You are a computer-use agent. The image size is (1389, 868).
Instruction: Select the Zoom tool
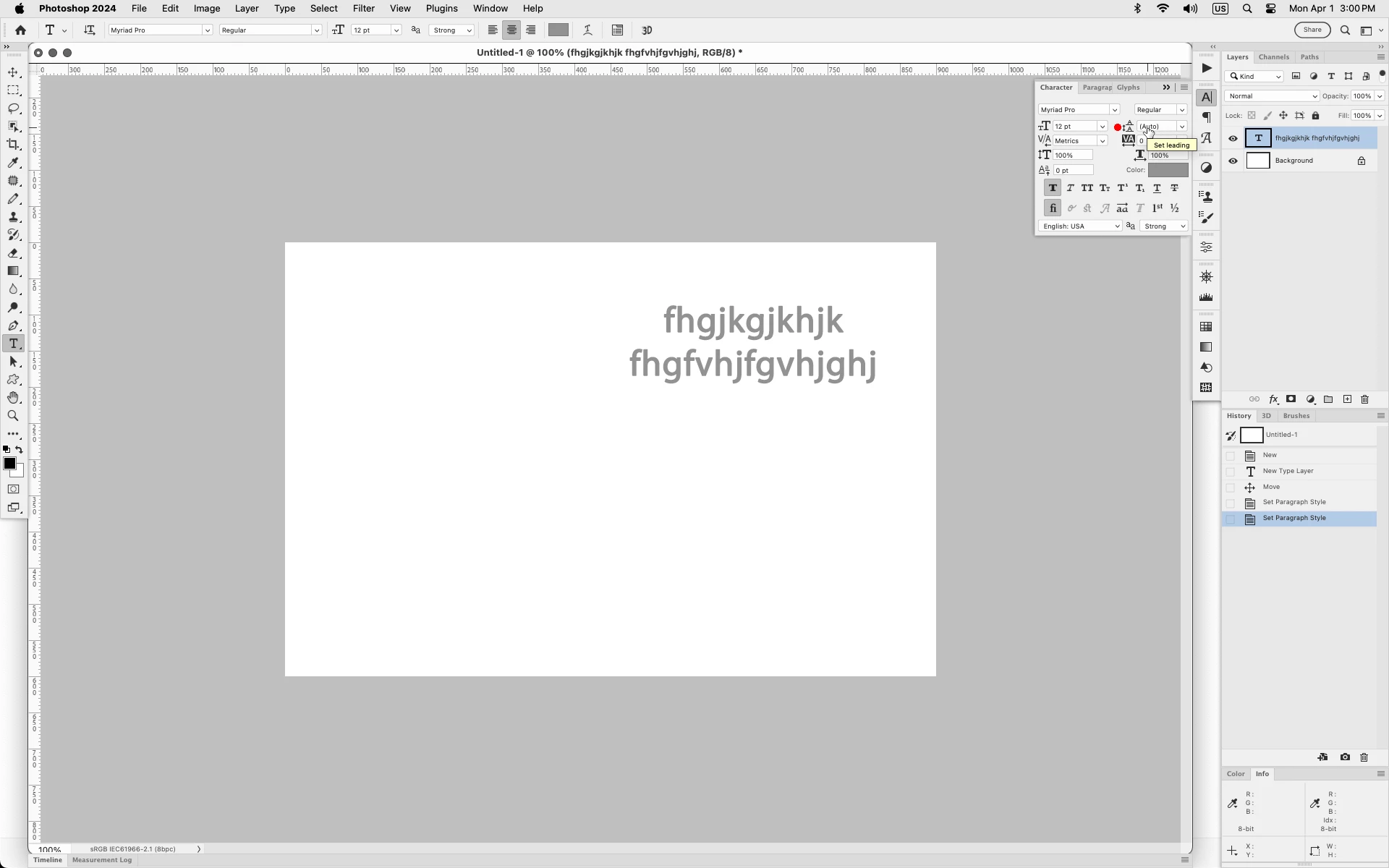[x=13, y=416]
